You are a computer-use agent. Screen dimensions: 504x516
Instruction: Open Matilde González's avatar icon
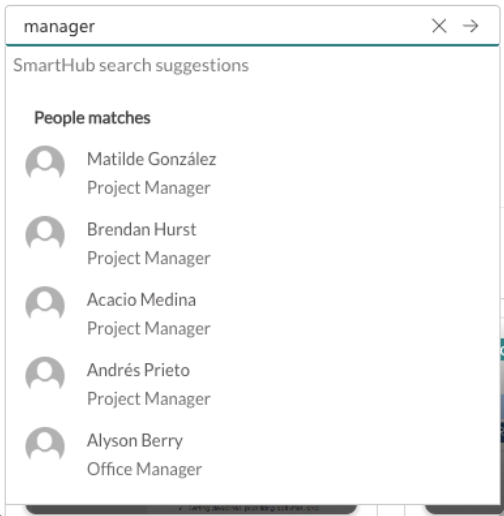45,165
